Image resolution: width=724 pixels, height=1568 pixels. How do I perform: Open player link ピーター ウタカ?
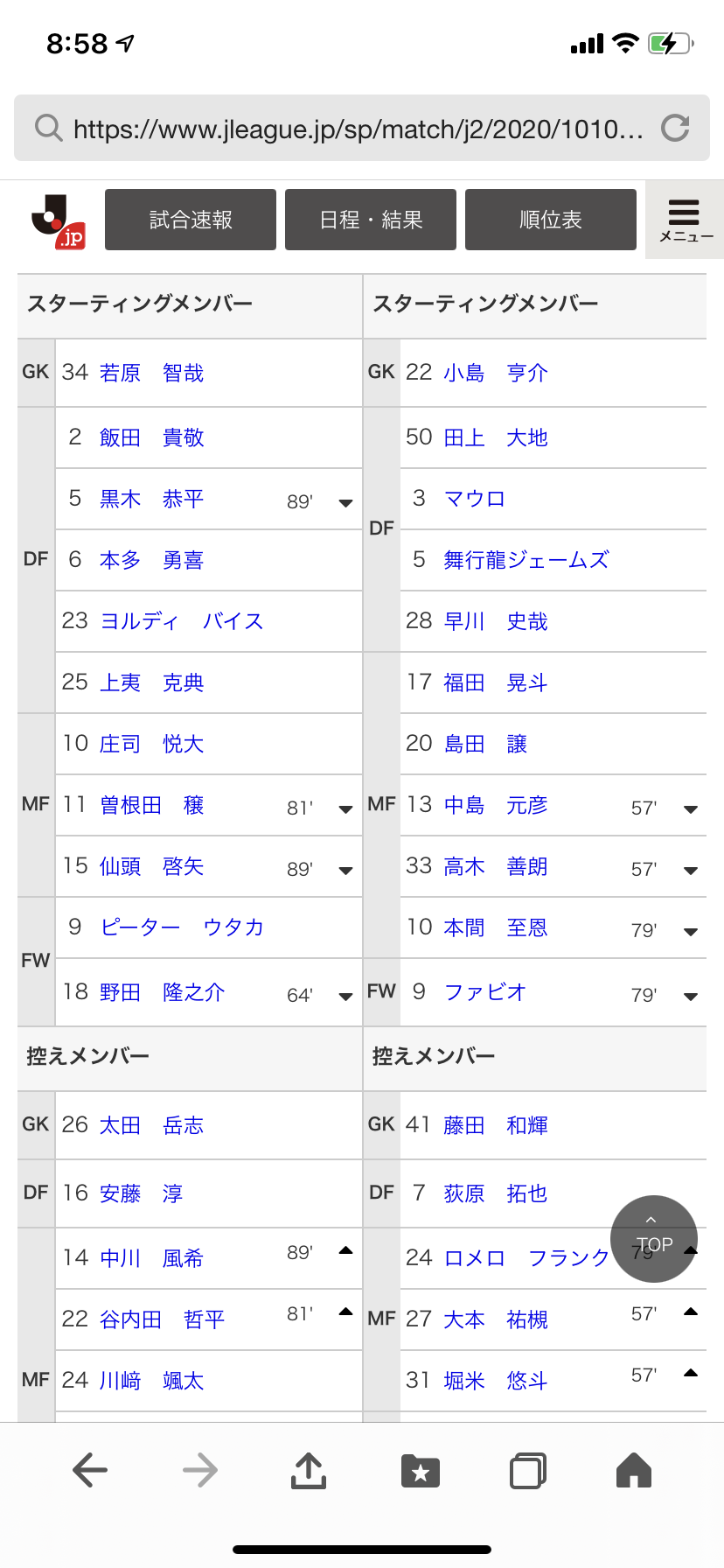pyautogui.click(x=182, y=927)
